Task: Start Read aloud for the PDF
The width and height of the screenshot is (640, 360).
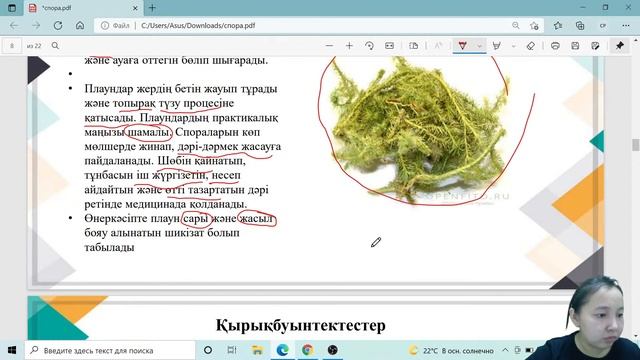Action: coord(438,46)
